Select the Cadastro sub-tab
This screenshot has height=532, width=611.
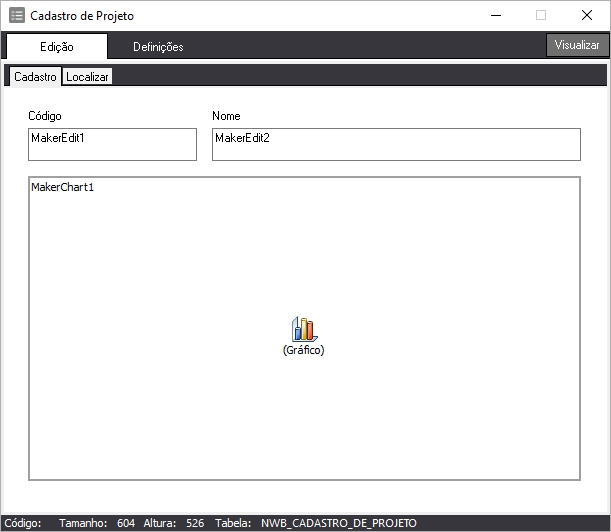(35, 77)
